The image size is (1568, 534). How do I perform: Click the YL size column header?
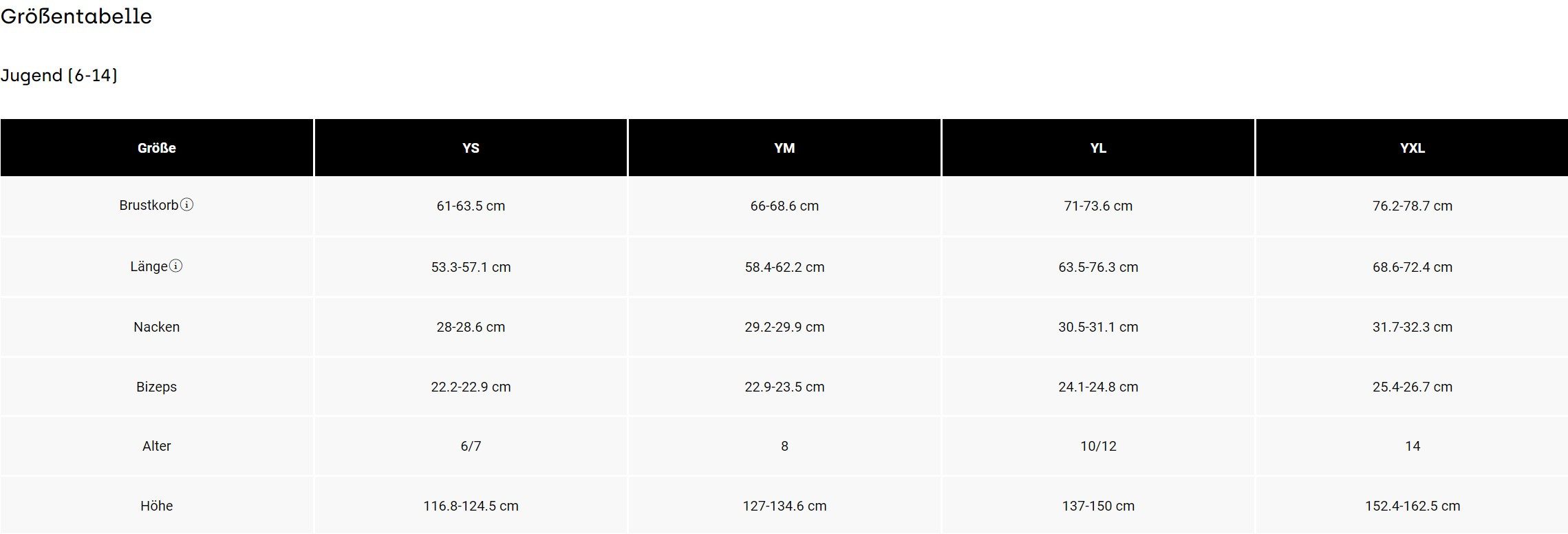(x=1098, y=148)
